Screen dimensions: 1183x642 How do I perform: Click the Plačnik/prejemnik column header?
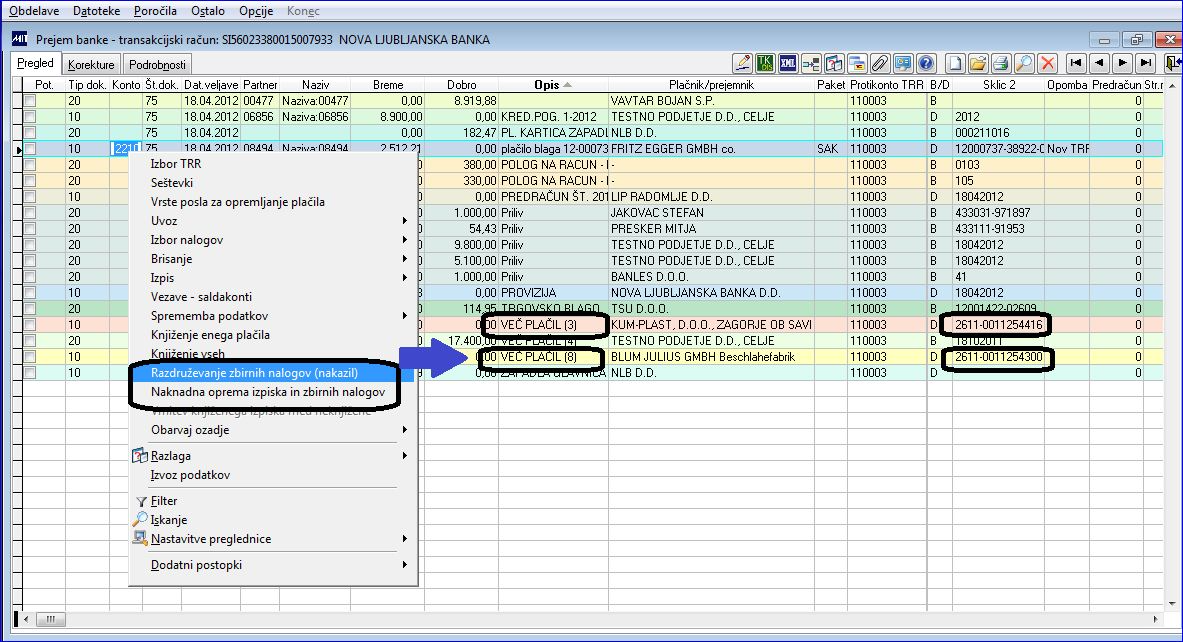point(711,85)
